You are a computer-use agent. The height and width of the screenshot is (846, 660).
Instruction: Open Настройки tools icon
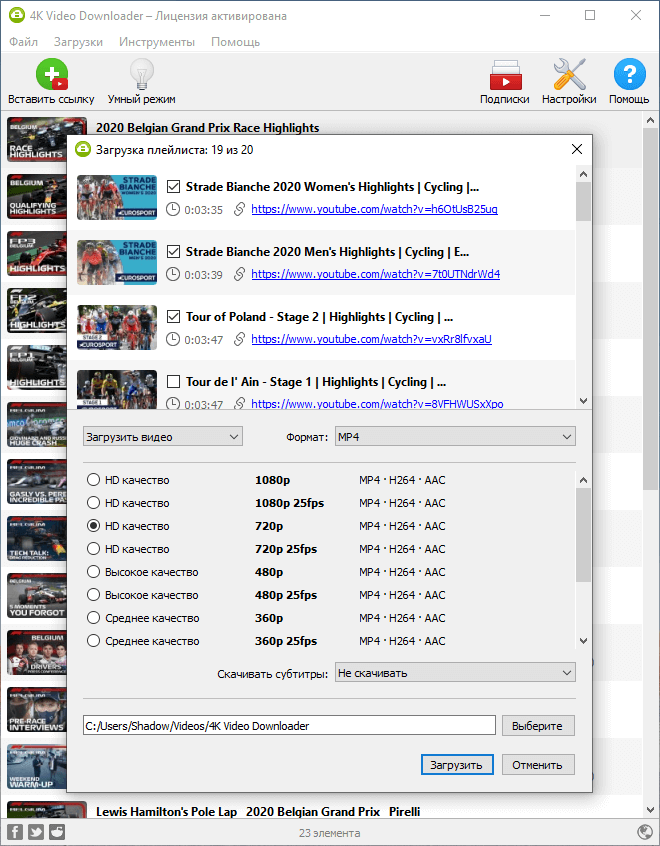point(569,74)
